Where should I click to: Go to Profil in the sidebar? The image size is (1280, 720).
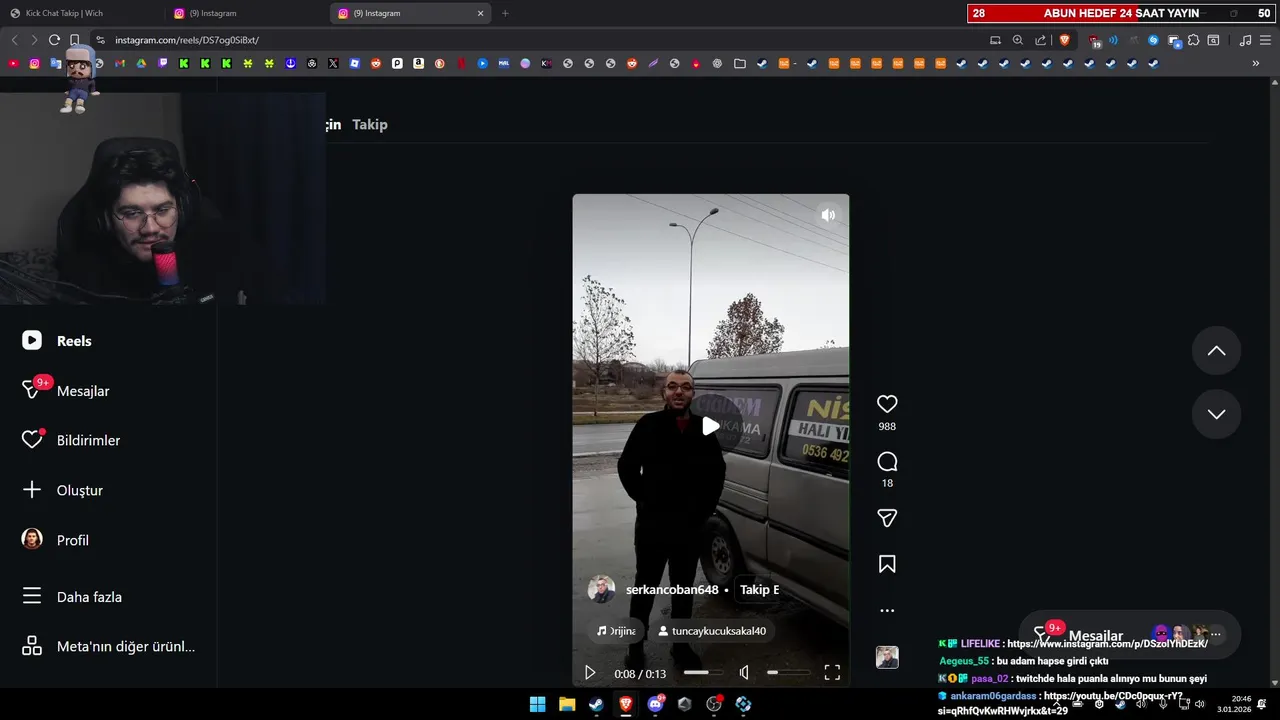[56, 540]
